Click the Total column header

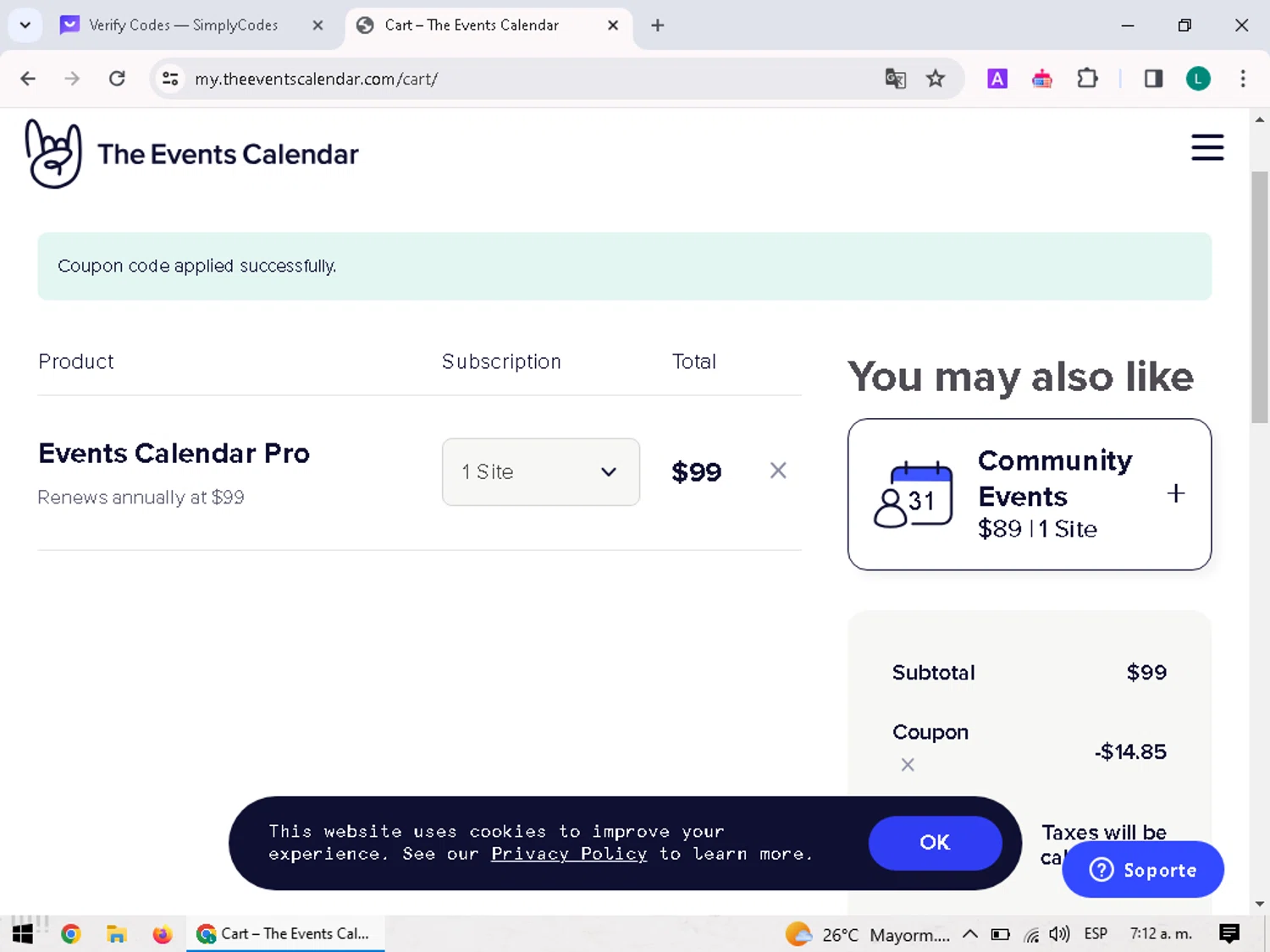(x=694, y=361)
